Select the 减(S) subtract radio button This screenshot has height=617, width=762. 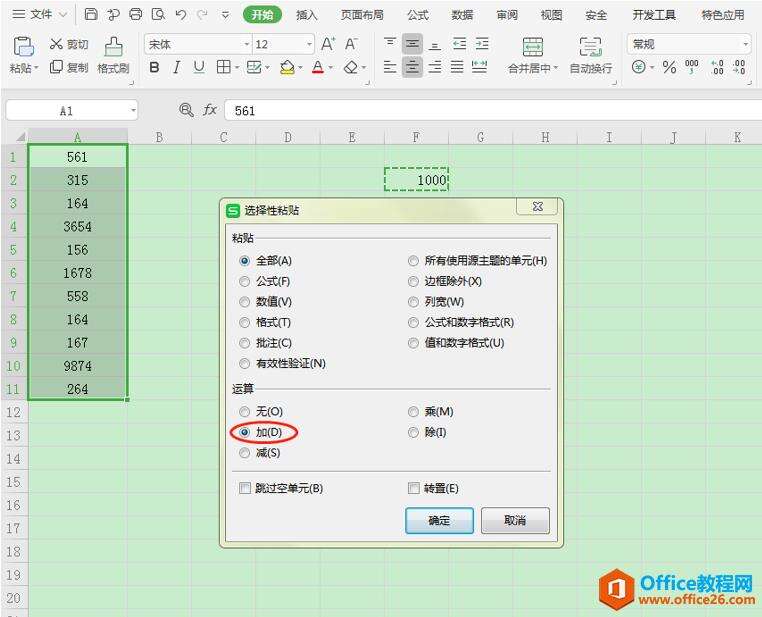point(245,453)
